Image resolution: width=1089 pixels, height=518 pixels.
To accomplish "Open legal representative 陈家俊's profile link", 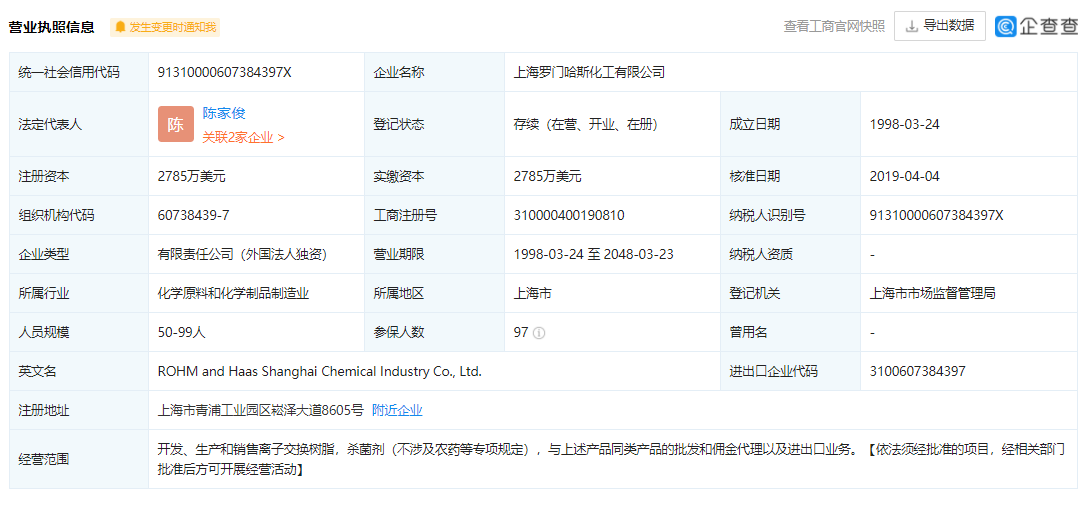I will [224, 114].
